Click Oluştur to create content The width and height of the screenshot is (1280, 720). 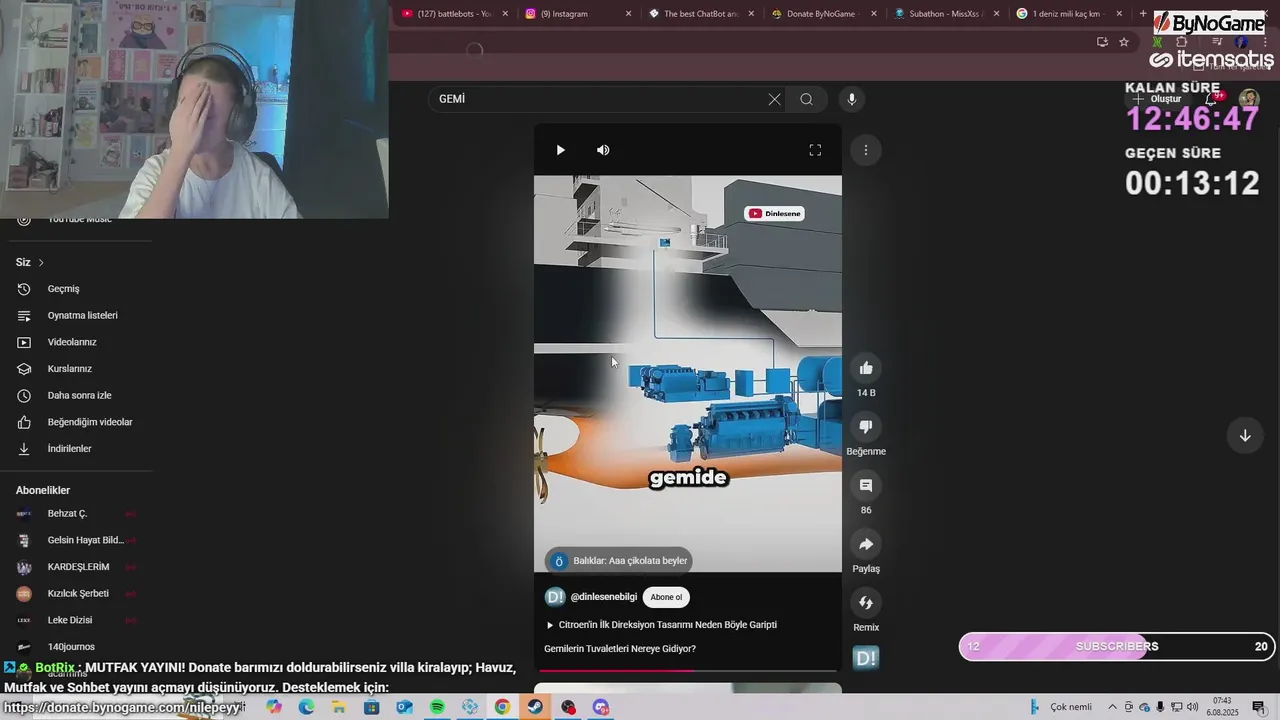[x=1157, y=99]
